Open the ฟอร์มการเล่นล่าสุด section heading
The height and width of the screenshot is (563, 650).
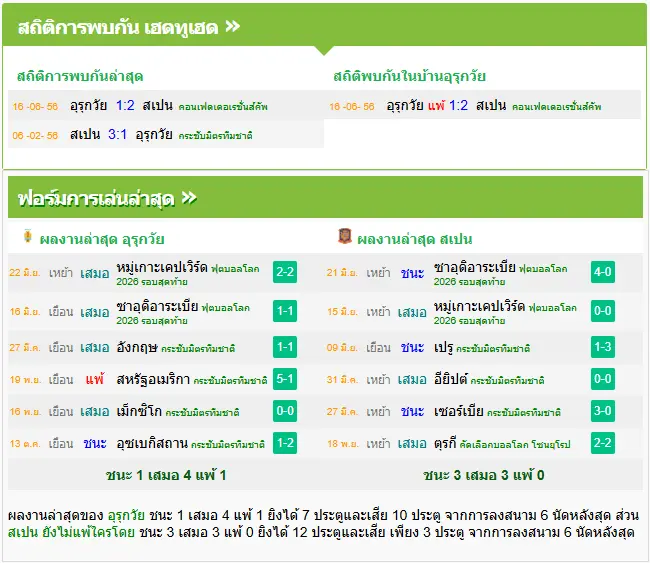pos(96,199)
